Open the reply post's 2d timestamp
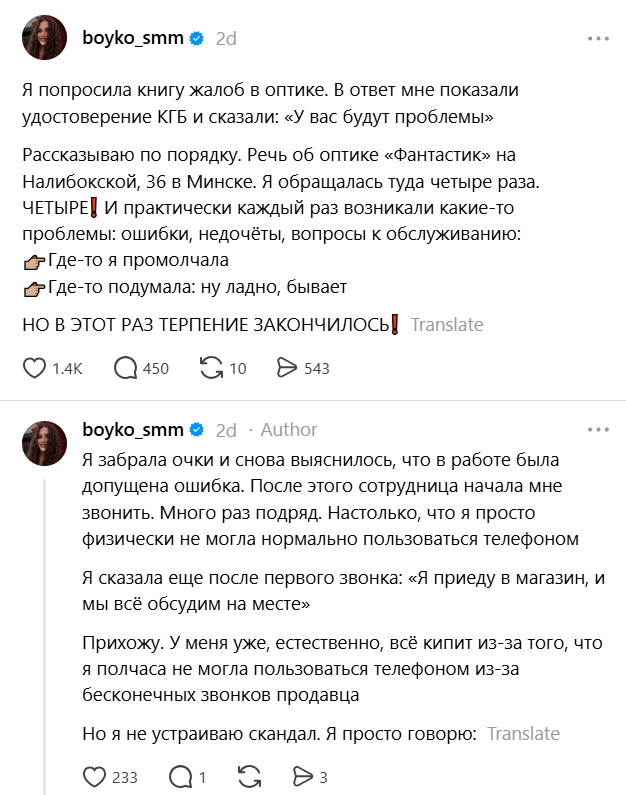 [x=226, y=430]
